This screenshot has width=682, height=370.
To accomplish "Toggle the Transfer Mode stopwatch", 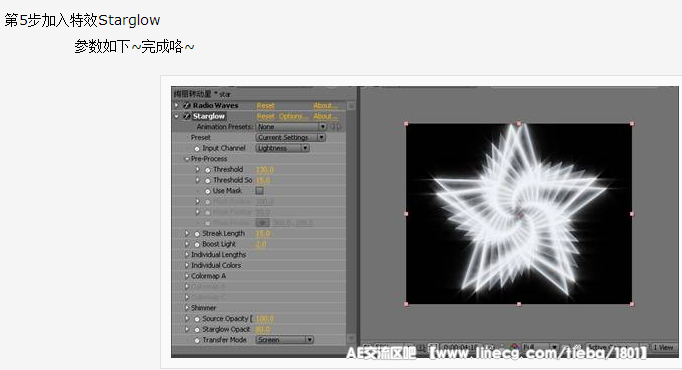I will 197,340.
